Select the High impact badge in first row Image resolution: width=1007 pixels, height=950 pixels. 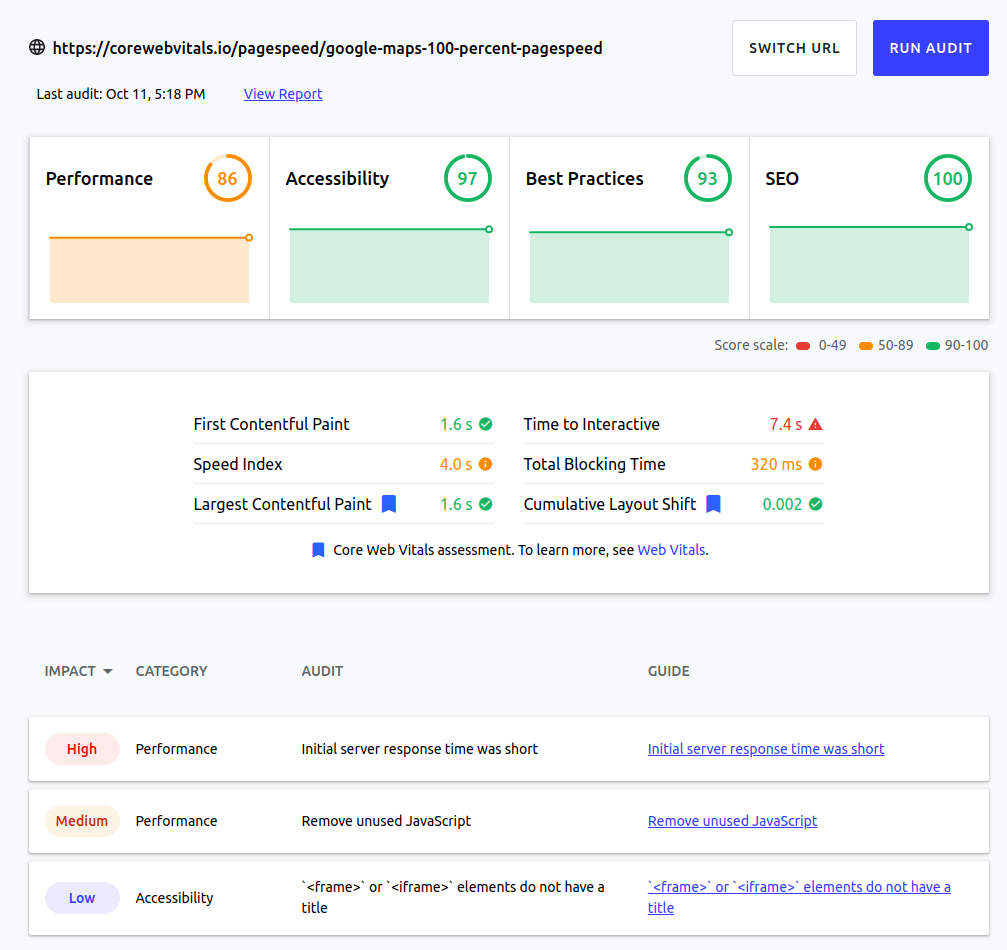pyautogui.click(x=82, y=749)
